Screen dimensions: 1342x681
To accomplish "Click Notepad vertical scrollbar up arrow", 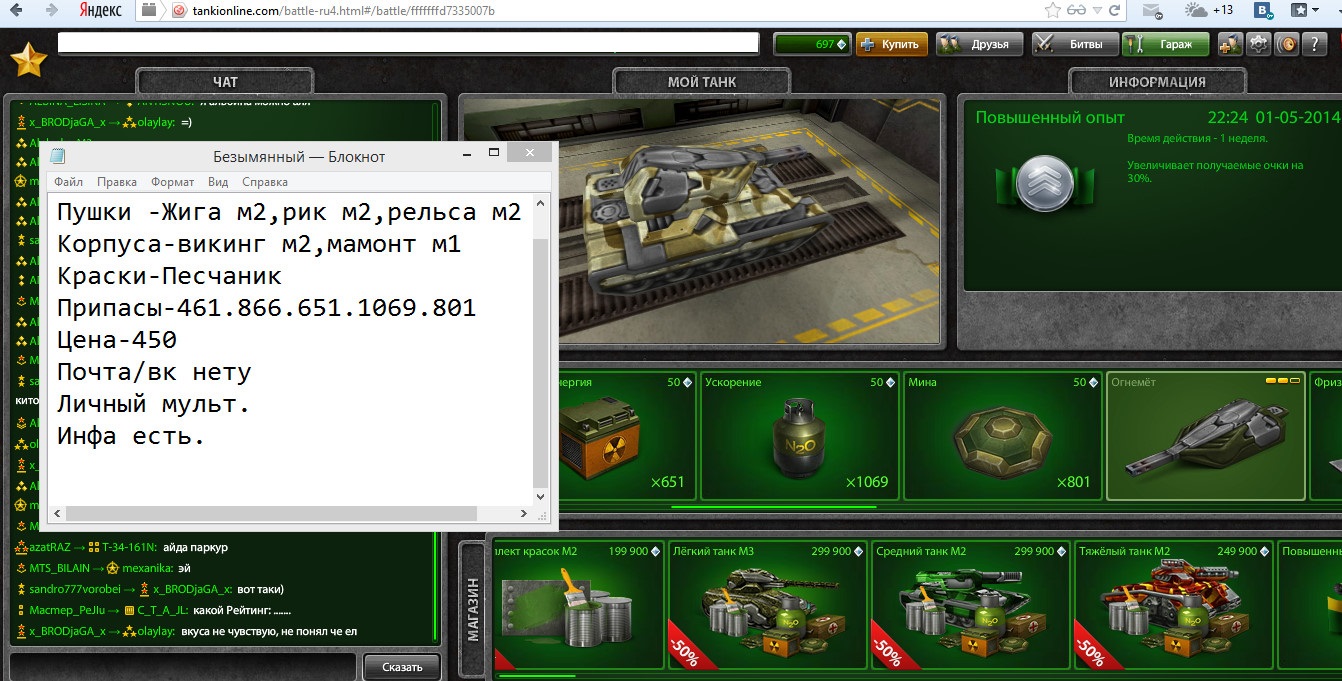I will (x=541, y=202).
